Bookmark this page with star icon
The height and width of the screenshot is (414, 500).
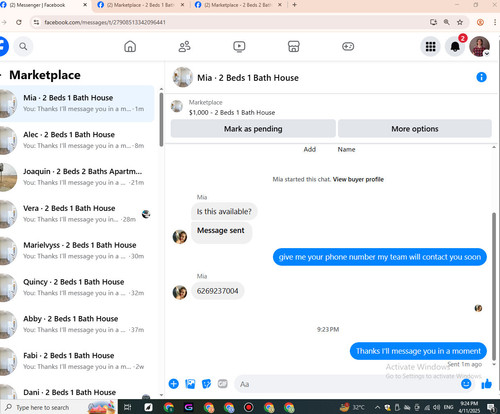460,22
